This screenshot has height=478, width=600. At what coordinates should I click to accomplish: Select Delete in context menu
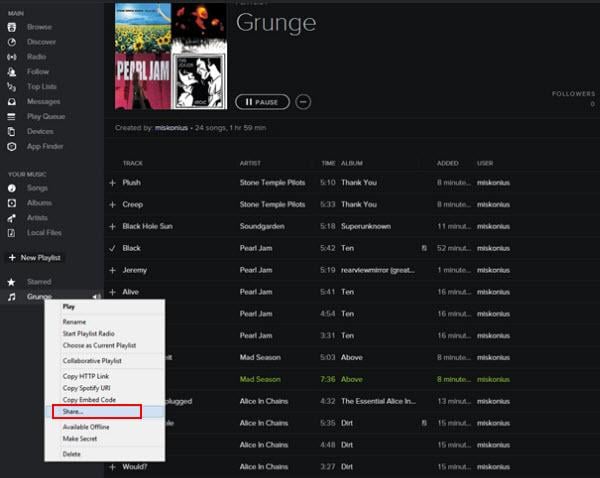click(x=72, y=454)
